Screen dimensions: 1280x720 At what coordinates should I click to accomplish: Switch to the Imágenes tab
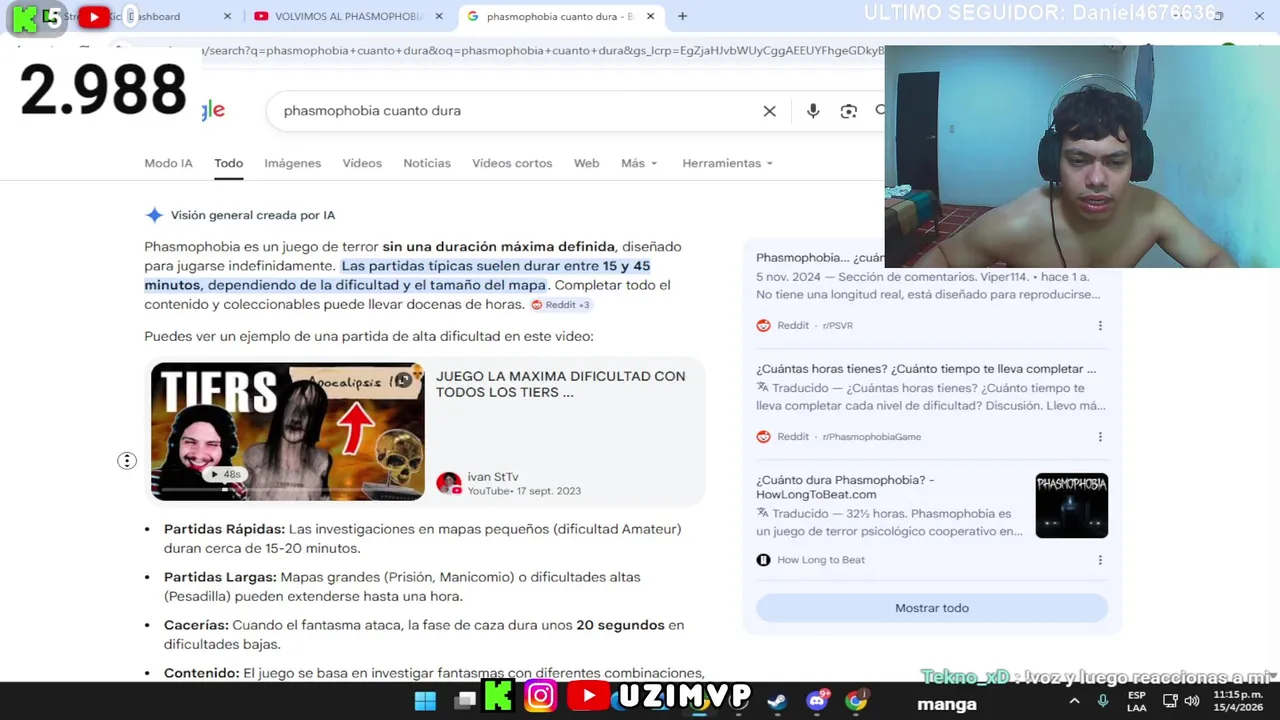click(292, 163)
